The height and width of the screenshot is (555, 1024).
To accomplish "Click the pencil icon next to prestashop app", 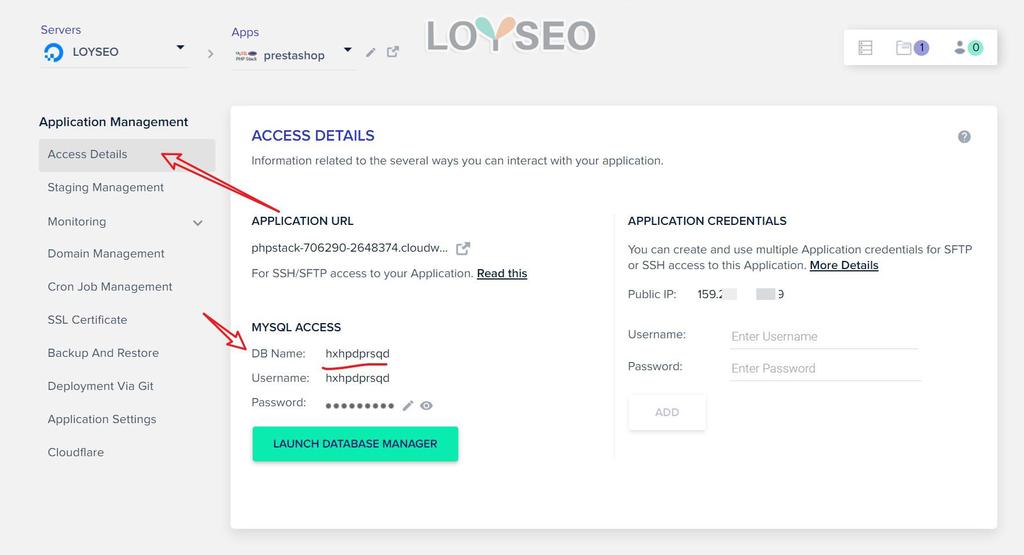I will (x=371, y=52).
